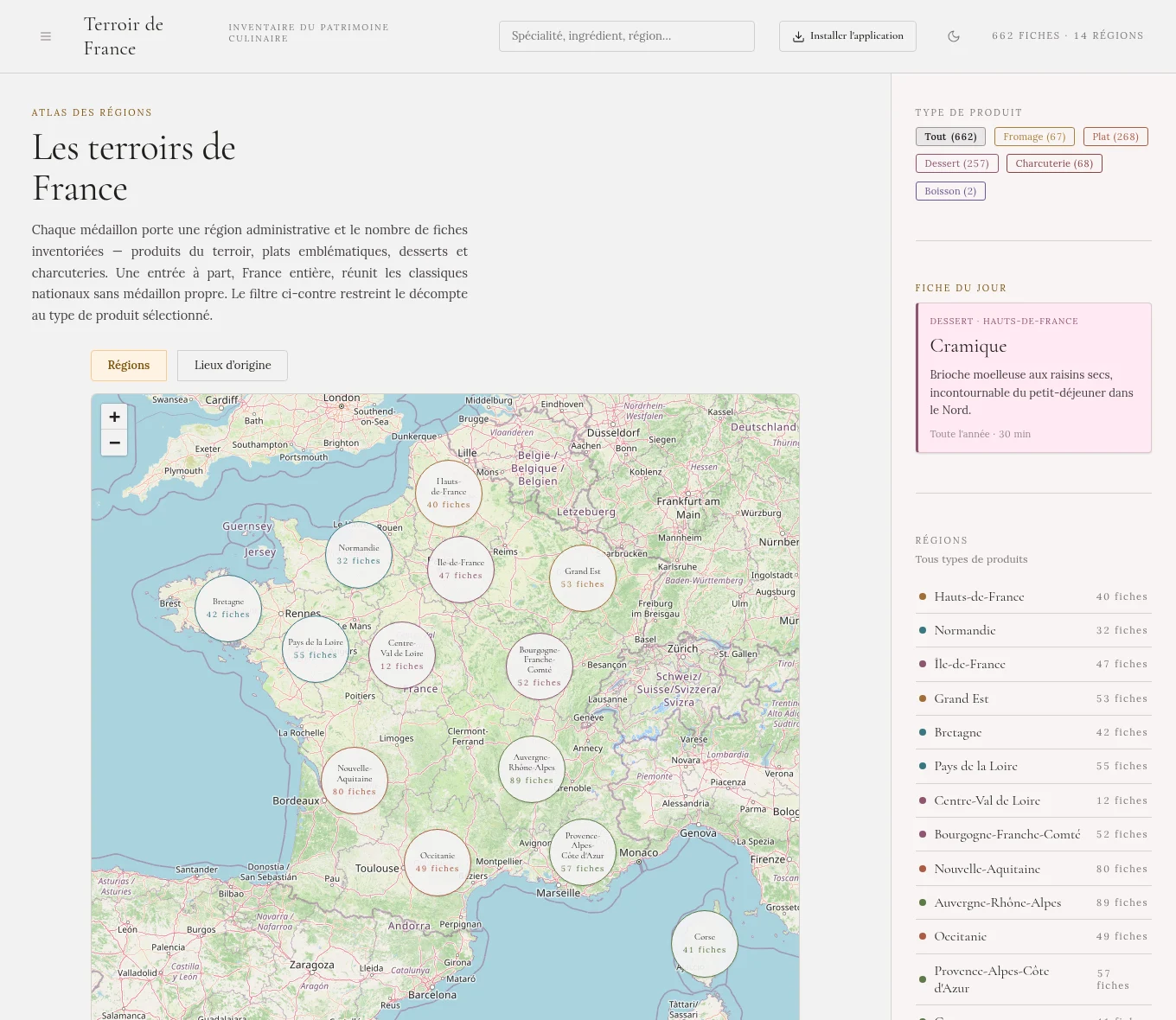Select Hauts-de-France row in regions list
This screenshot has width=1176, height=1020.
click(1033, 596)
